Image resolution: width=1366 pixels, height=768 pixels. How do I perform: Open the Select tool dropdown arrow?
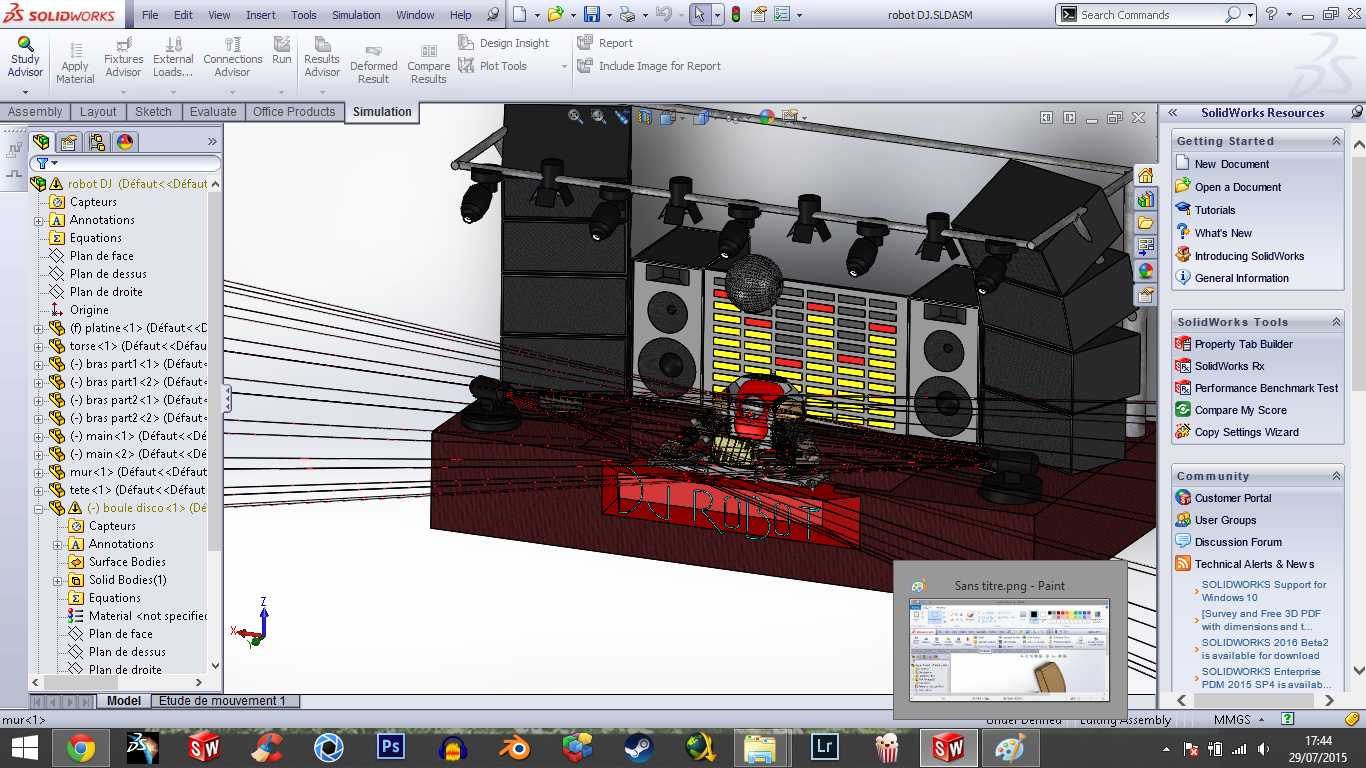point(718,15)
